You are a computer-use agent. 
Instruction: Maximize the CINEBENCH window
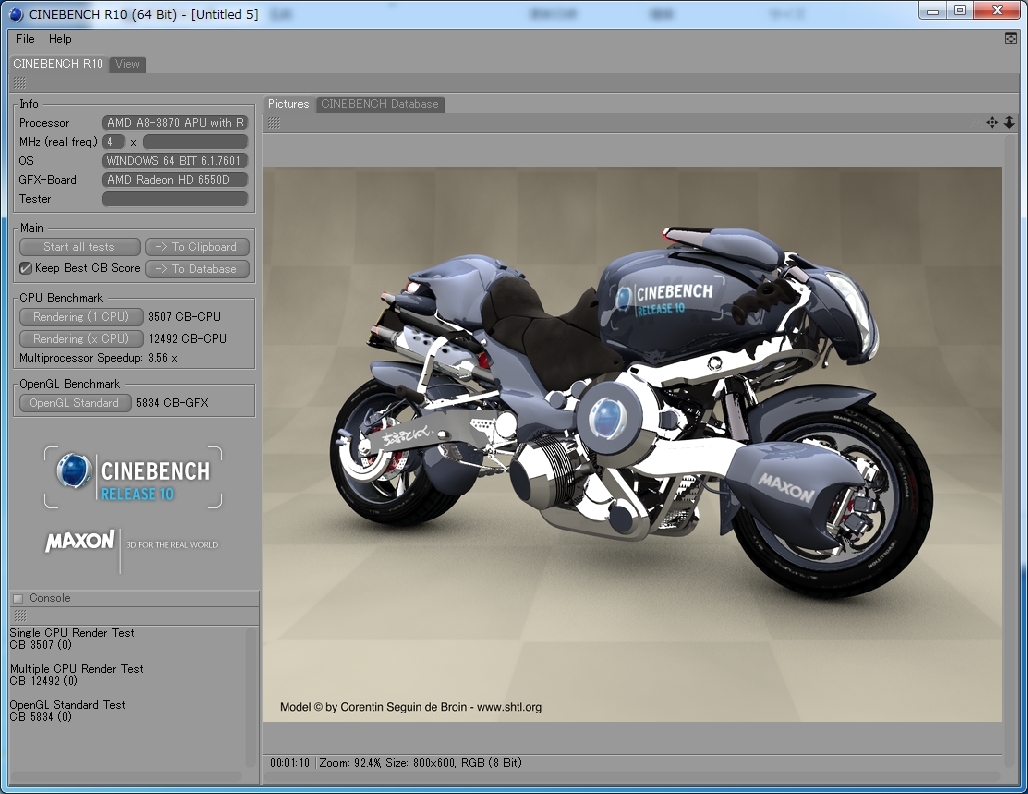(960, 10)
